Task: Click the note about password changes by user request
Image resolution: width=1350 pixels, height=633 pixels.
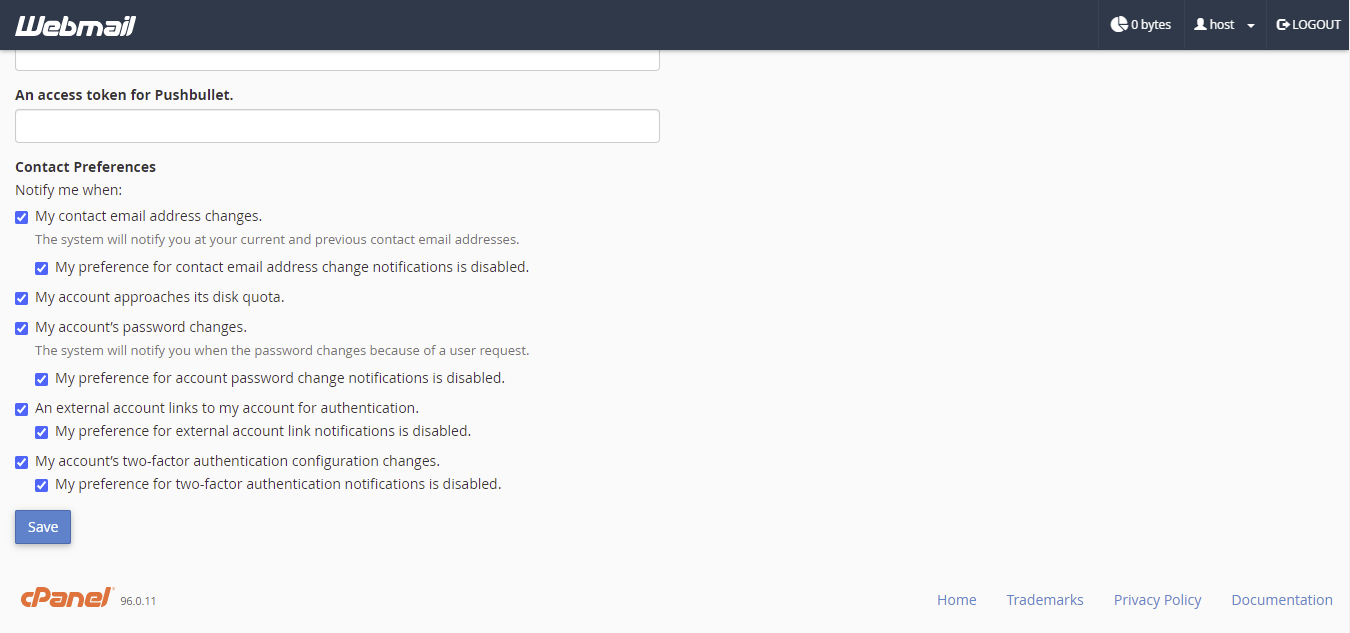Action: tap(282, 351)
